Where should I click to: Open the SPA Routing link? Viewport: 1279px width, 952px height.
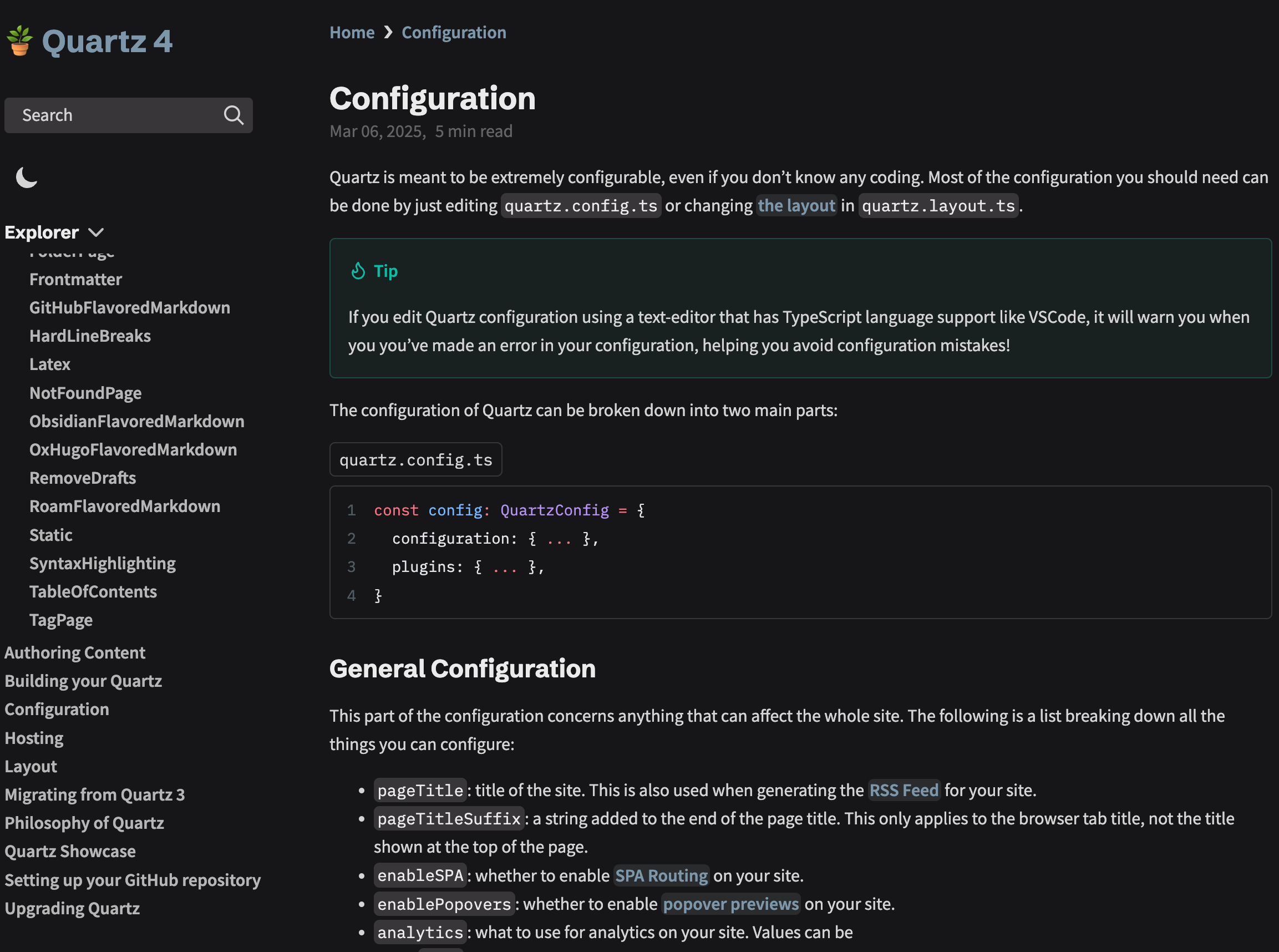coord(661,875)
